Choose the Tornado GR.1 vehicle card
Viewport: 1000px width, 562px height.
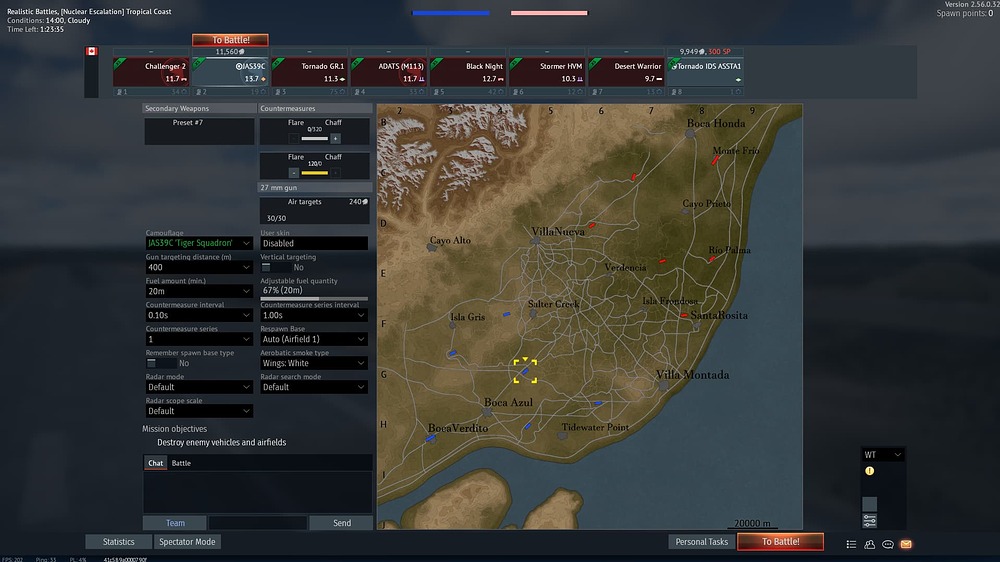click(x=309, y=72)
